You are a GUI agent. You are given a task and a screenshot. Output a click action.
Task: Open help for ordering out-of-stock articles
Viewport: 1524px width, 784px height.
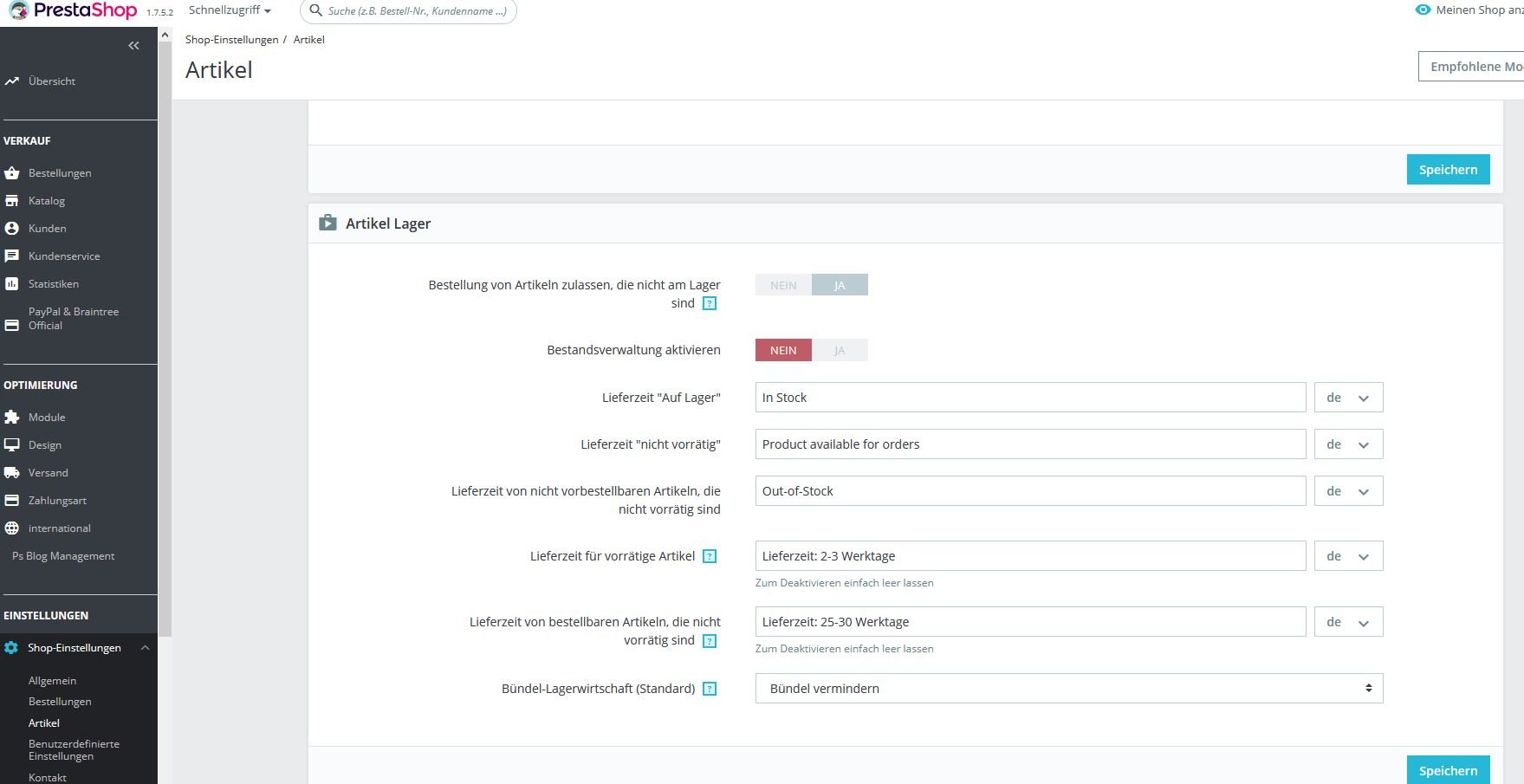pyautogui.click(x=710, y=304)
